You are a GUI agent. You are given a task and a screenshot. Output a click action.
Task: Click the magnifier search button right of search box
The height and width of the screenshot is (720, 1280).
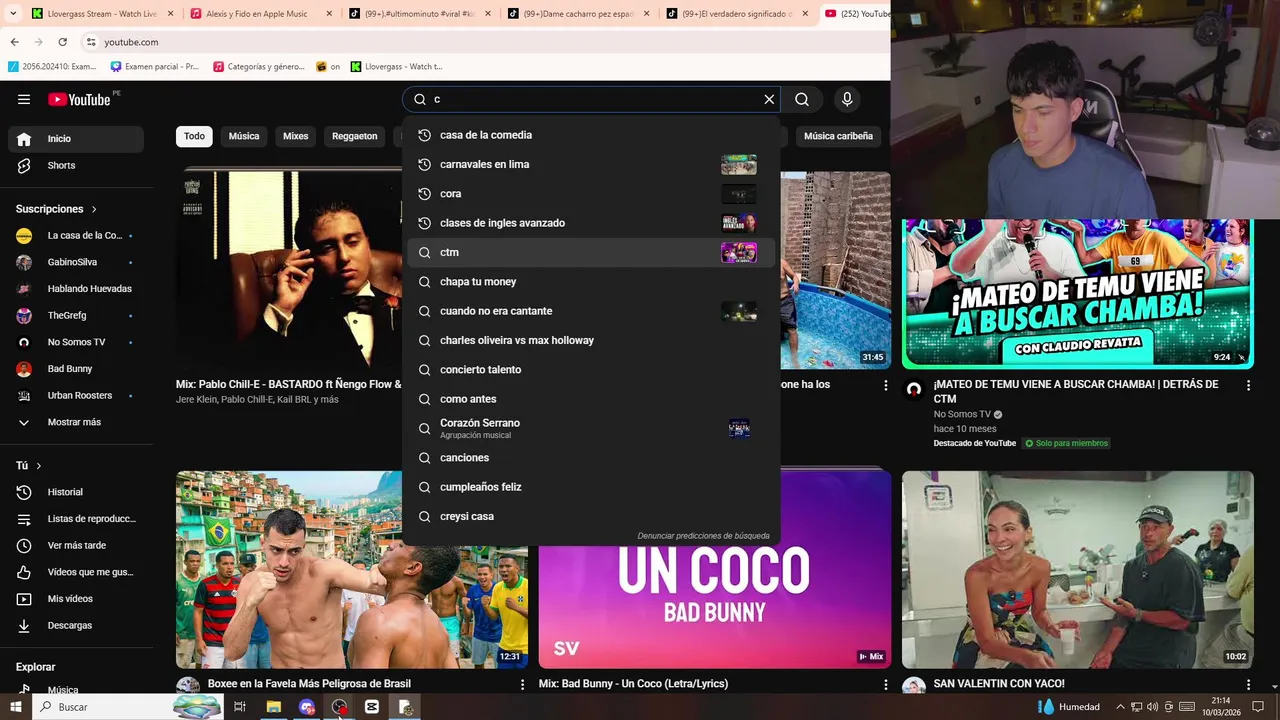tap(802, 99)
